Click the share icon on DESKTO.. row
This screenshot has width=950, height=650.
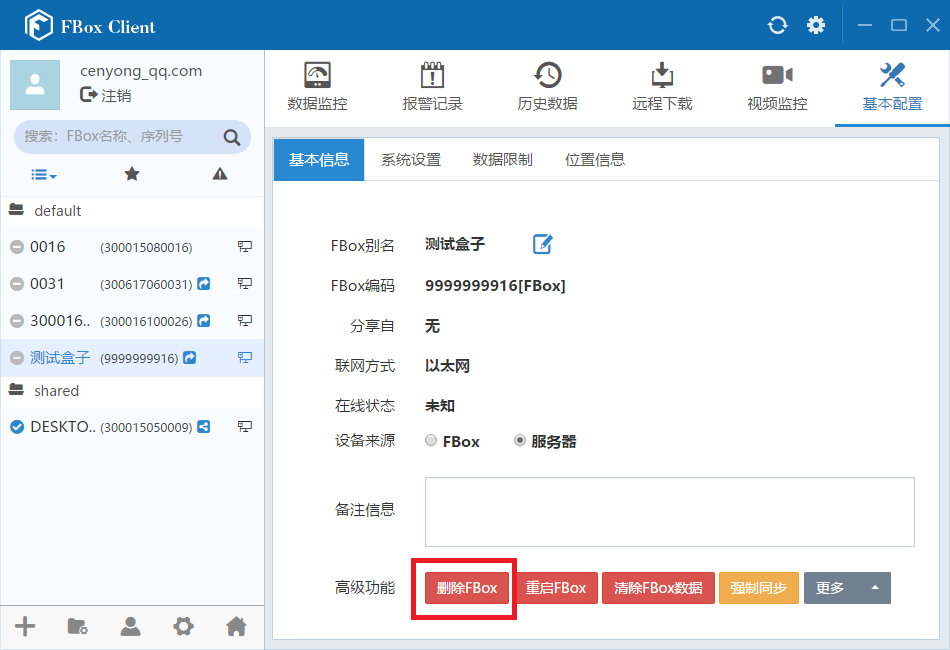pos(204,426)
